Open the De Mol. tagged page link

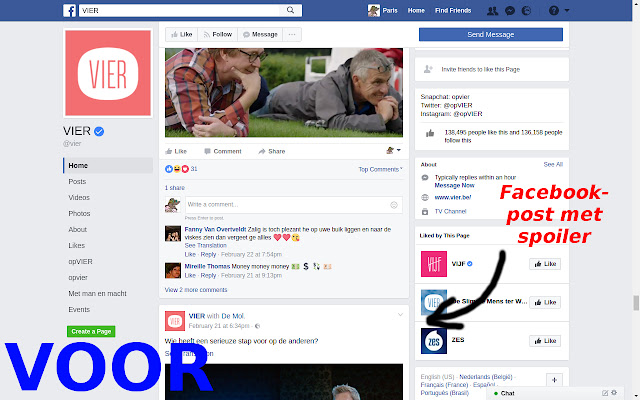click(233, 316)
